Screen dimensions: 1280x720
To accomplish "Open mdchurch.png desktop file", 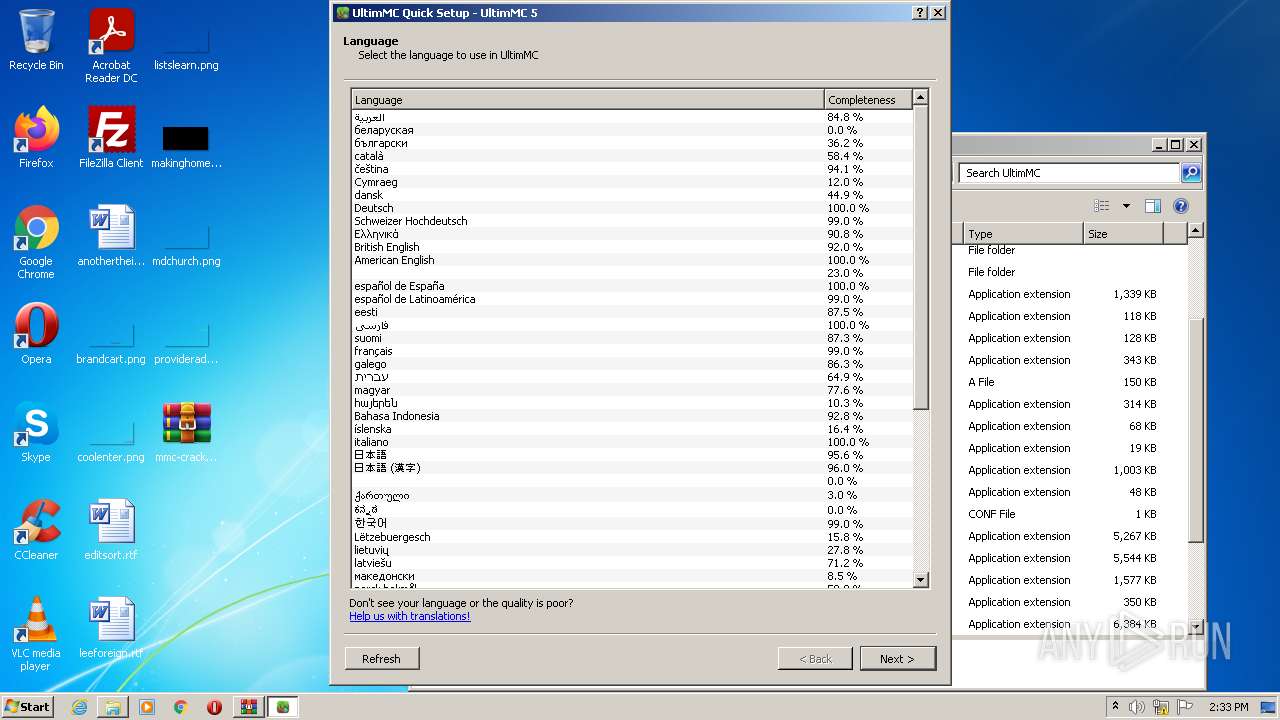I will (186, 246).
